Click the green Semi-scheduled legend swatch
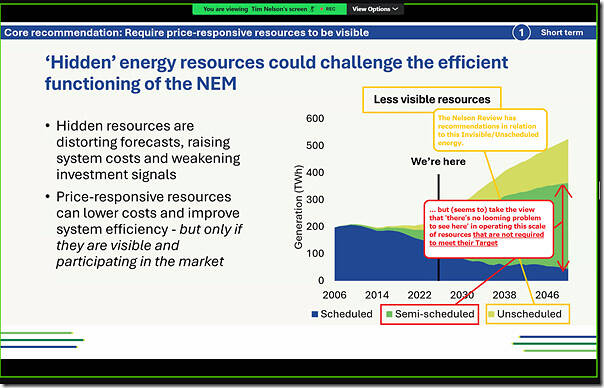This screenshot has height=388, width=604. pyautogui.click(x=389, y=314)
